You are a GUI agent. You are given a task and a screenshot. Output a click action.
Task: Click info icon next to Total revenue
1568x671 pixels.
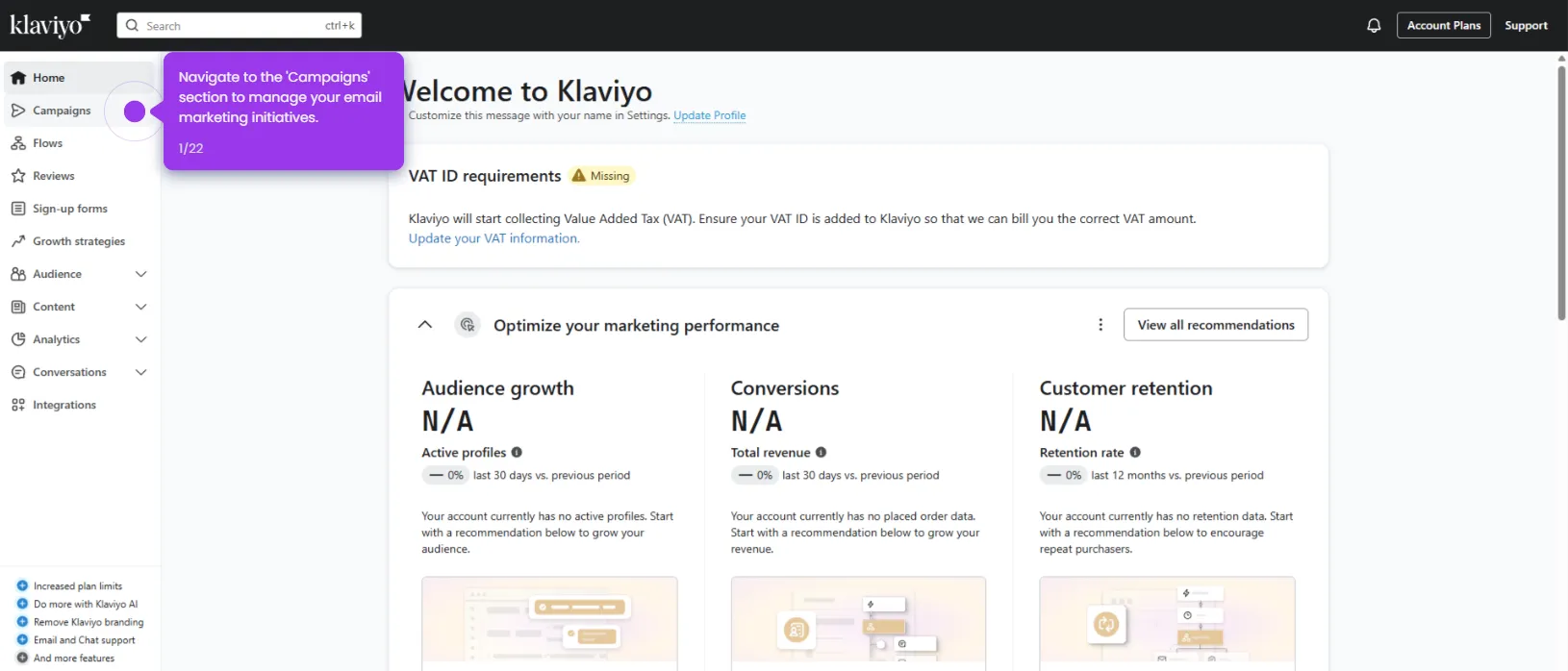click(821, 453)
